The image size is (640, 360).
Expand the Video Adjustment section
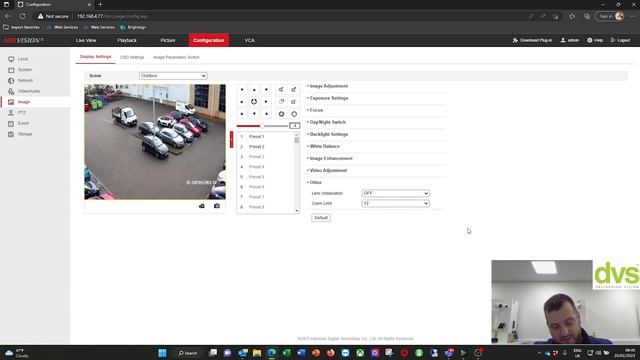coord(328,170)
